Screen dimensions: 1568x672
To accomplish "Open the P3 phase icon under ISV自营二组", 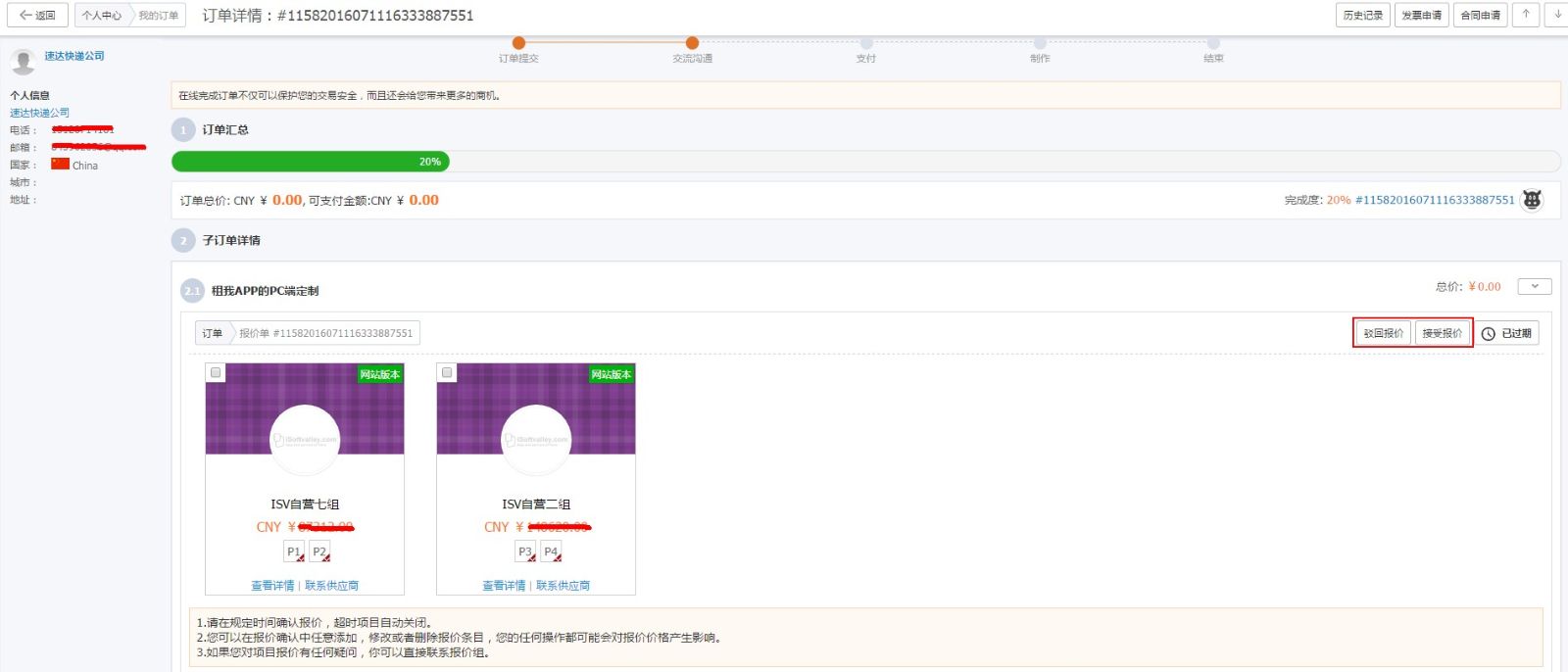I will [x=525, y=552].
